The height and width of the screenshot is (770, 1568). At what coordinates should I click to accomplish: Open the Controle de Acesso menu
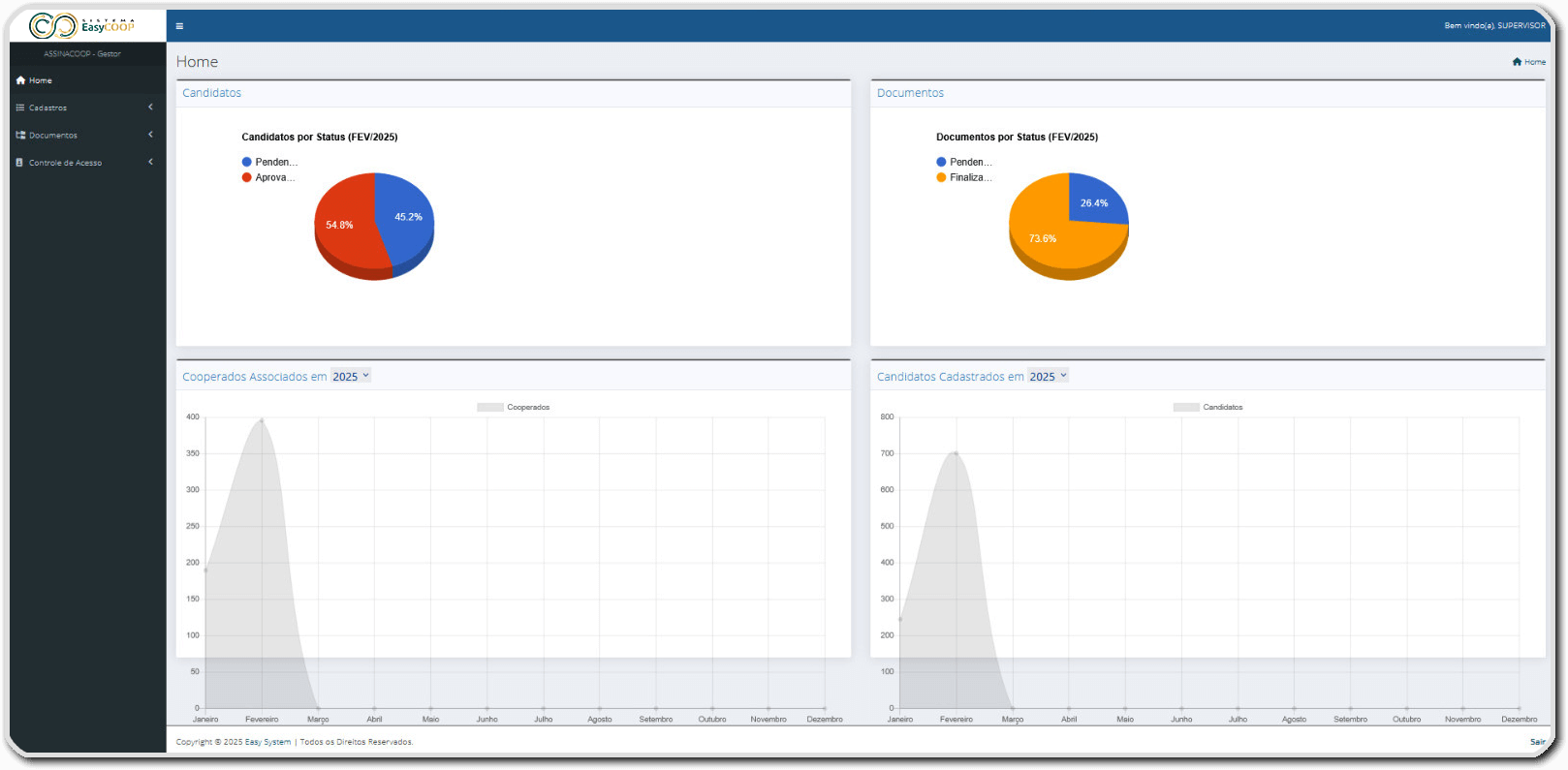click(65, 163)
